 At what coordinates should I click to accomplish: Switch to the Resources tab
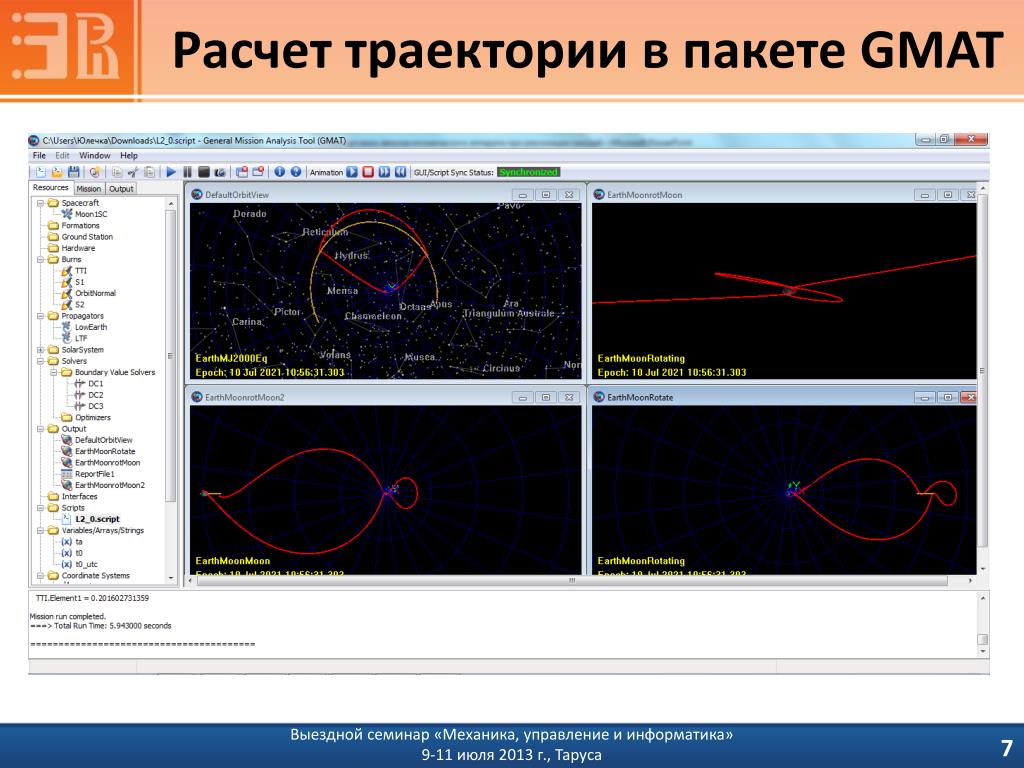50,188
